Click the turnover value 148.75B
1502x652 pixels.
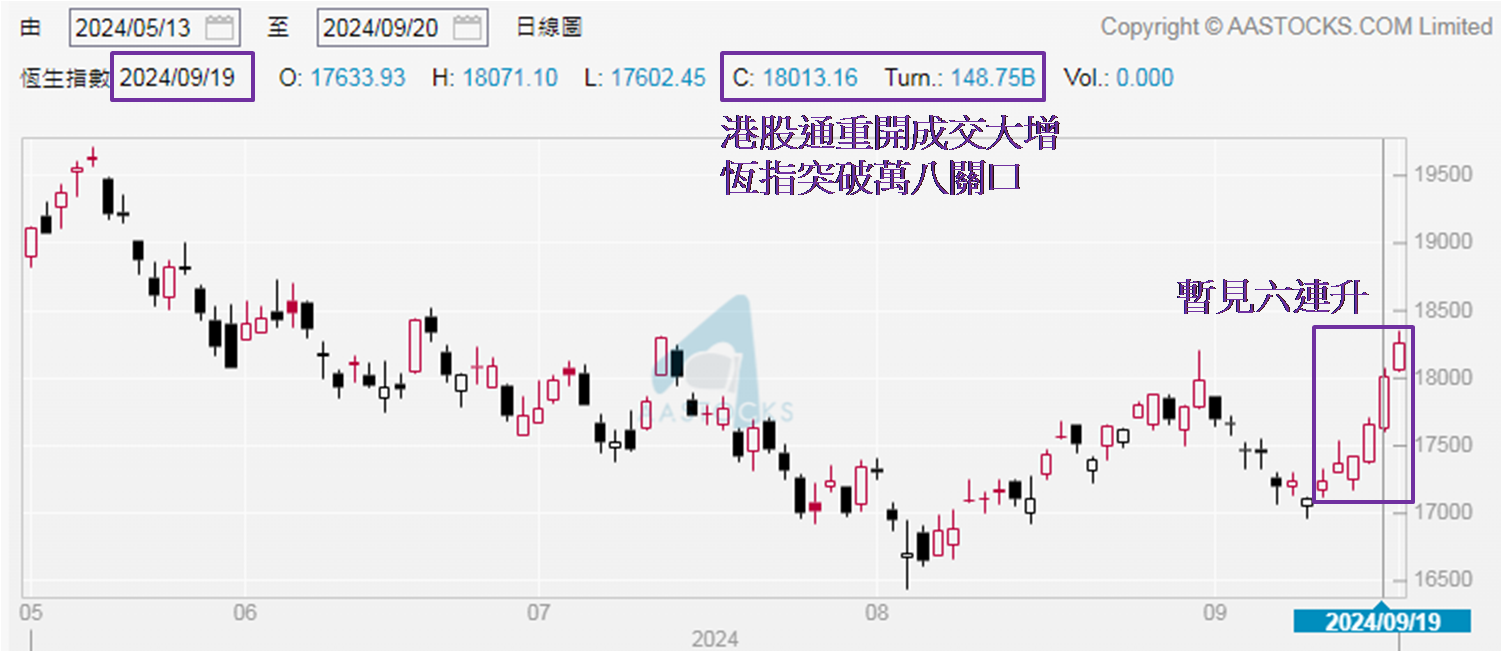992,78
